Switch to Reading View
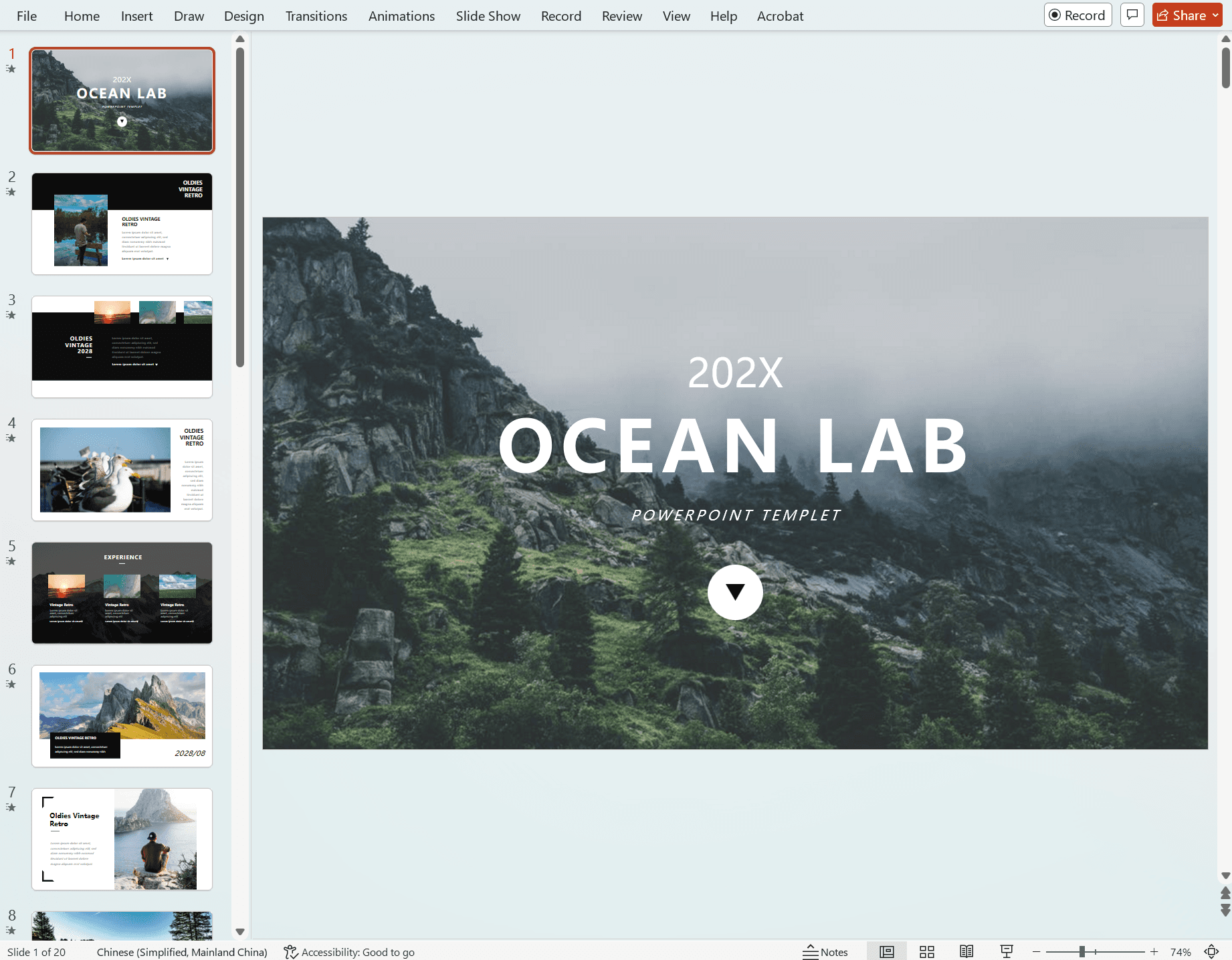Image resolution: width=1232 pixels, height=960 pixels. tap(966, 952)
